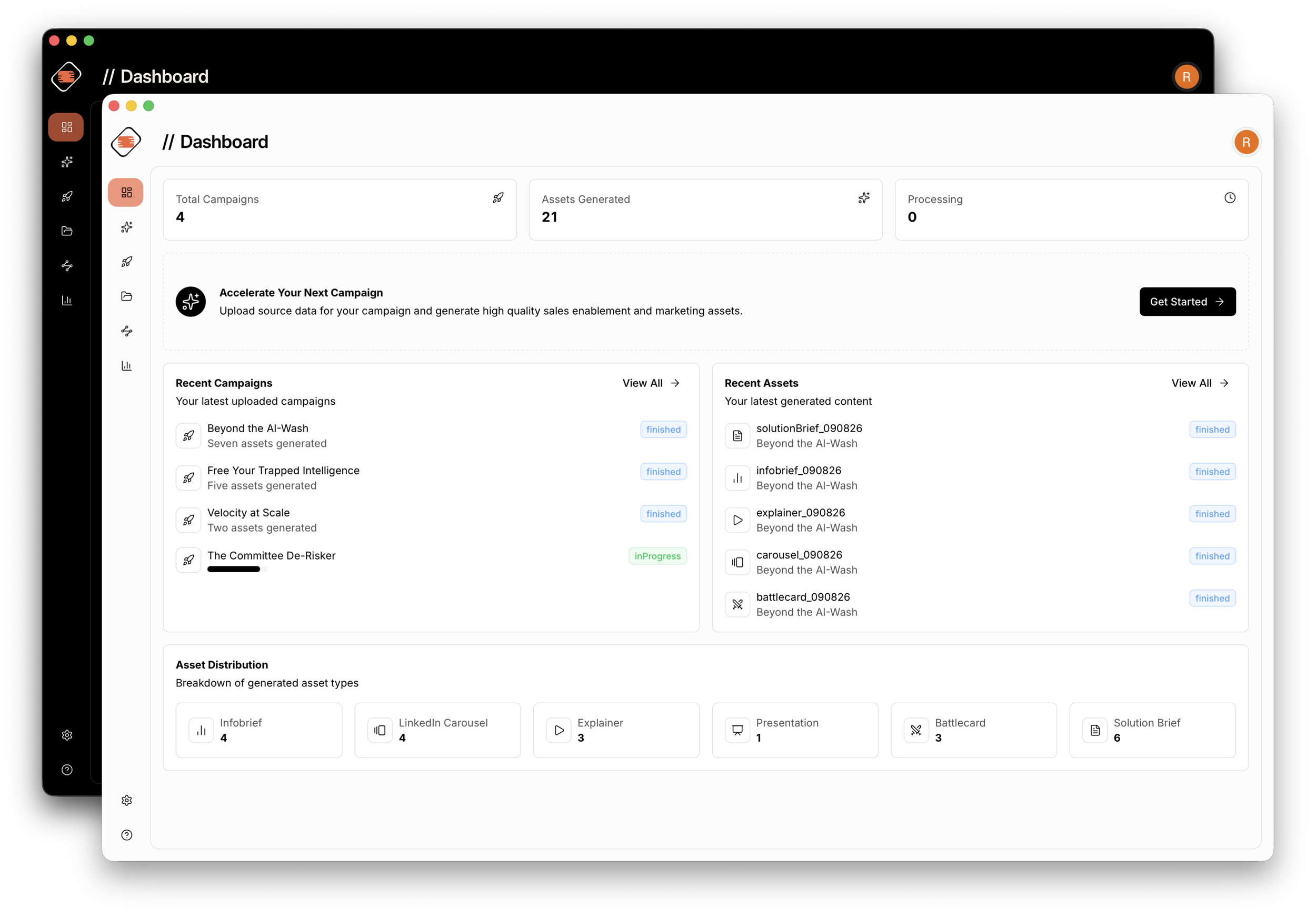The image size is (1316, 917).
Task: Click app logo in light window header
Action: click(x=126, y=142)
